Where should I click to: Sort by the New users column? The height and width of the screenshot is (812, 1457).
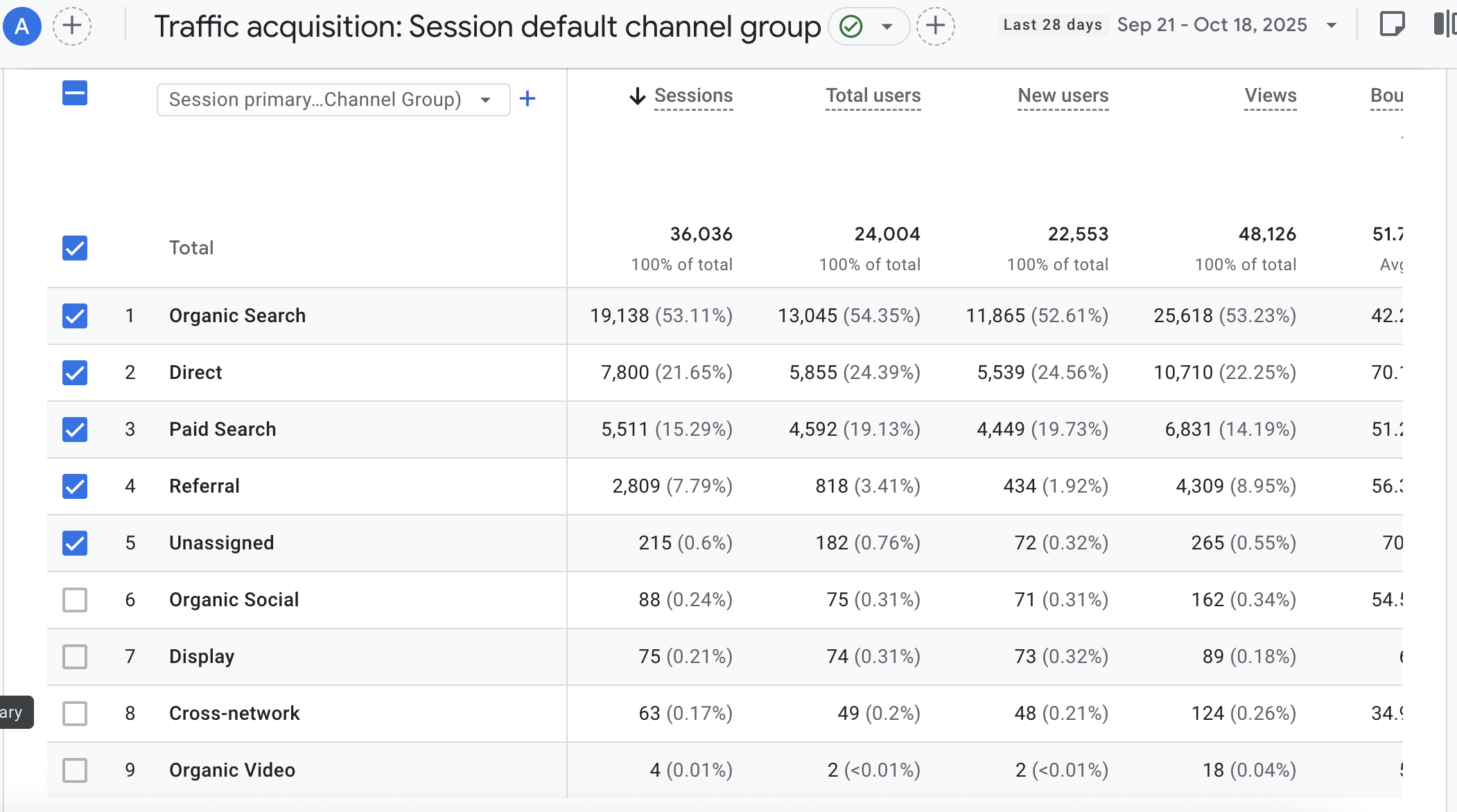[x=1063, y=96]
